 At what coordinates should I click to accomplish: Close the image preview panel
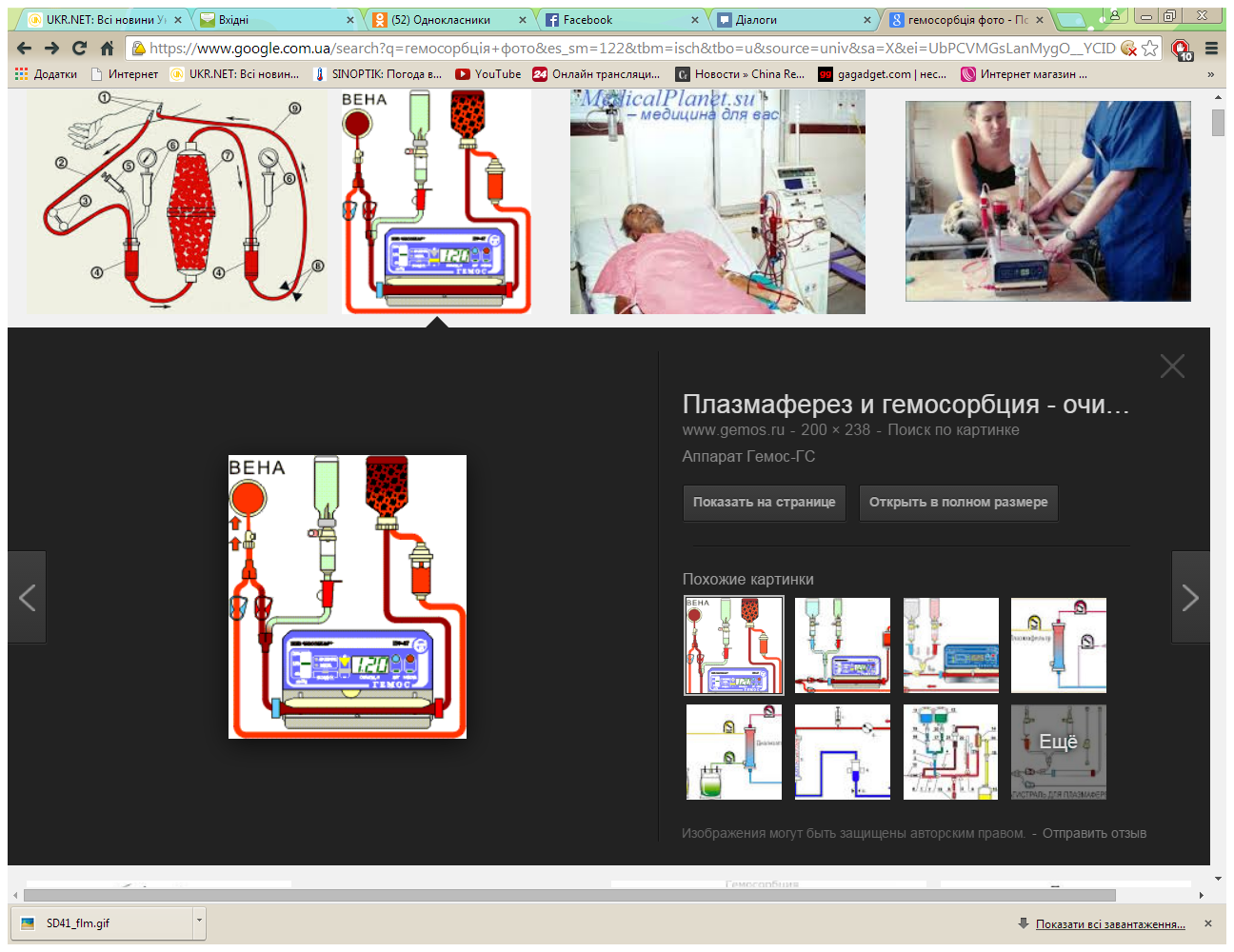1172,366
